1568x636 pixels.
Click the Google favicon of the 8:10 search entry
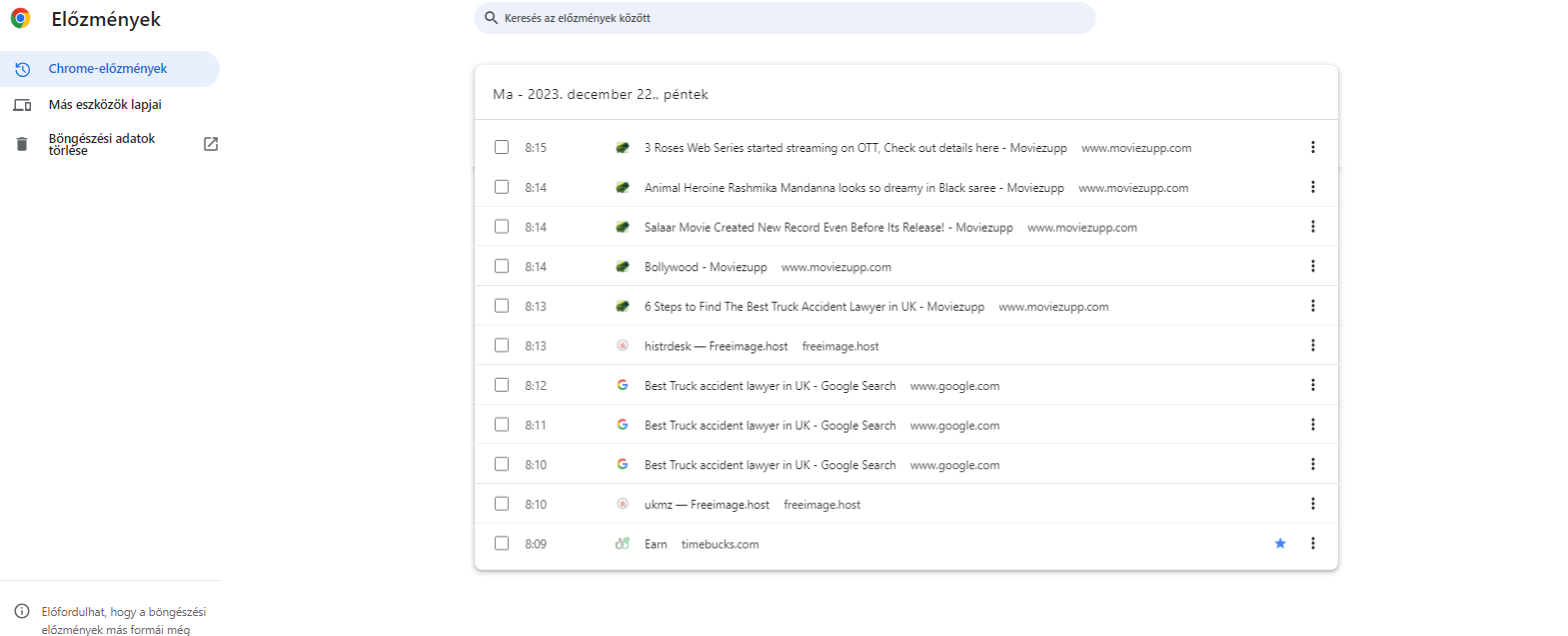(623, 464)
